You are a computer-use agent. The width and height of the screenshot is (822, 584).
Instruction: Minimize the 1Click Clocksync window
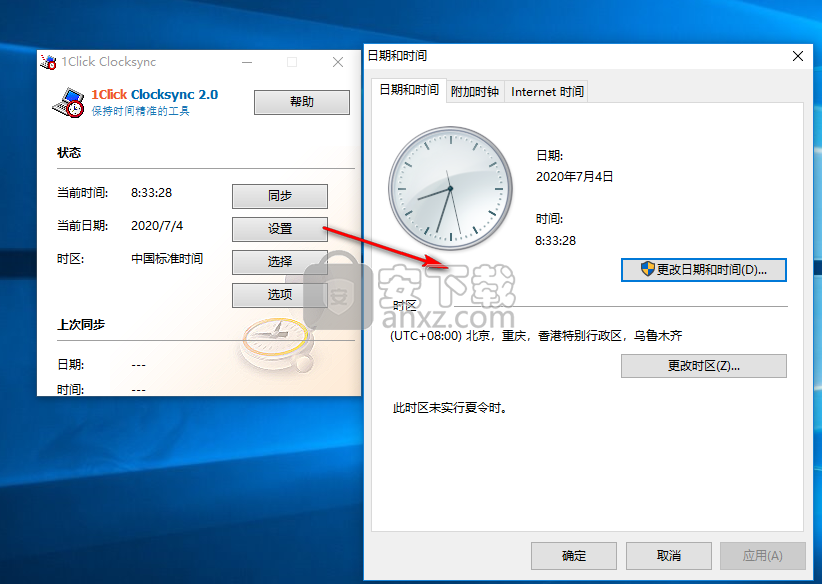click(247, 62)
